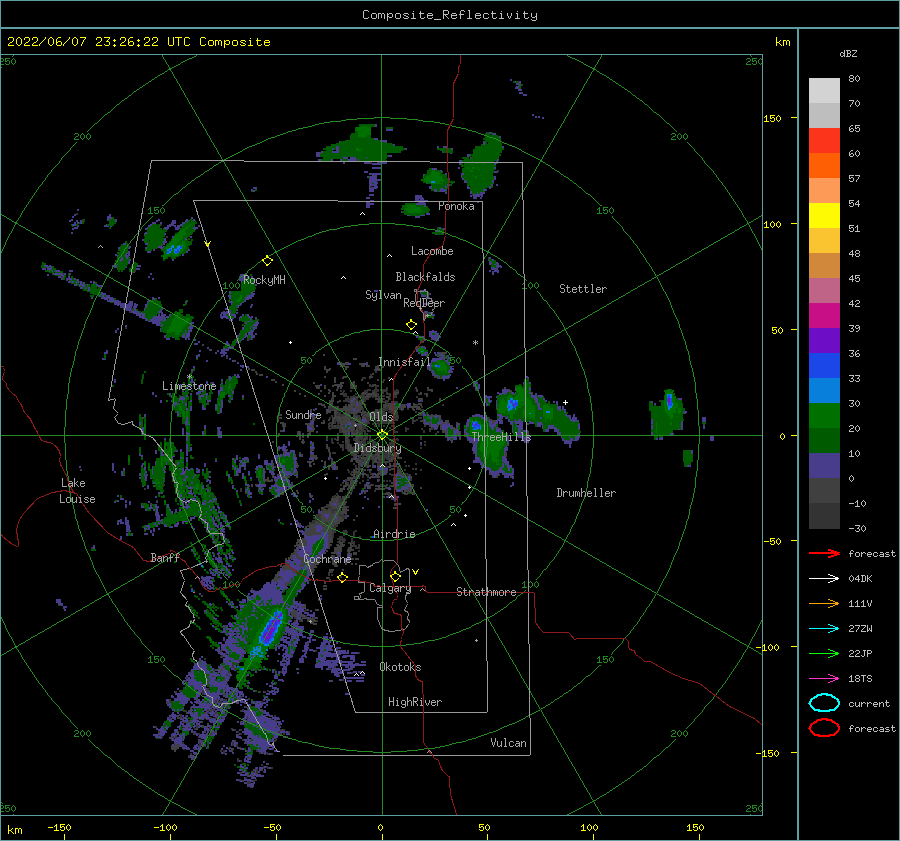Screen dimensions: 900x841
Task: Click the Sylvan label
Action: coord(383,295)
